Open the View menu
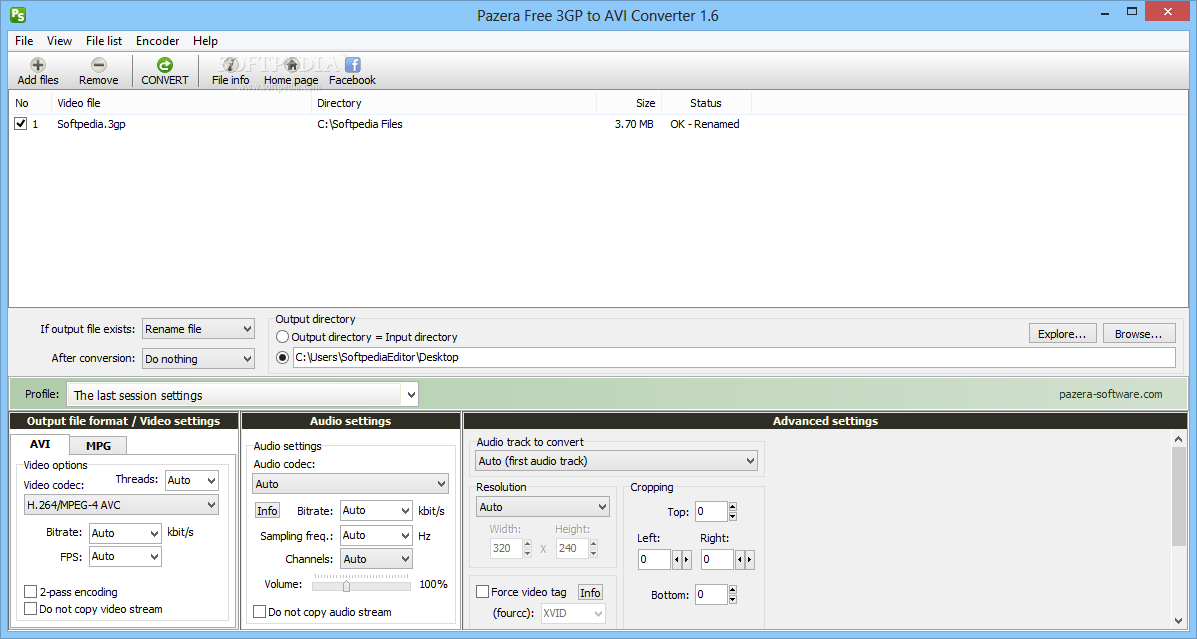This screenshot has width=1197, height=639. click(x=60, y=40)
